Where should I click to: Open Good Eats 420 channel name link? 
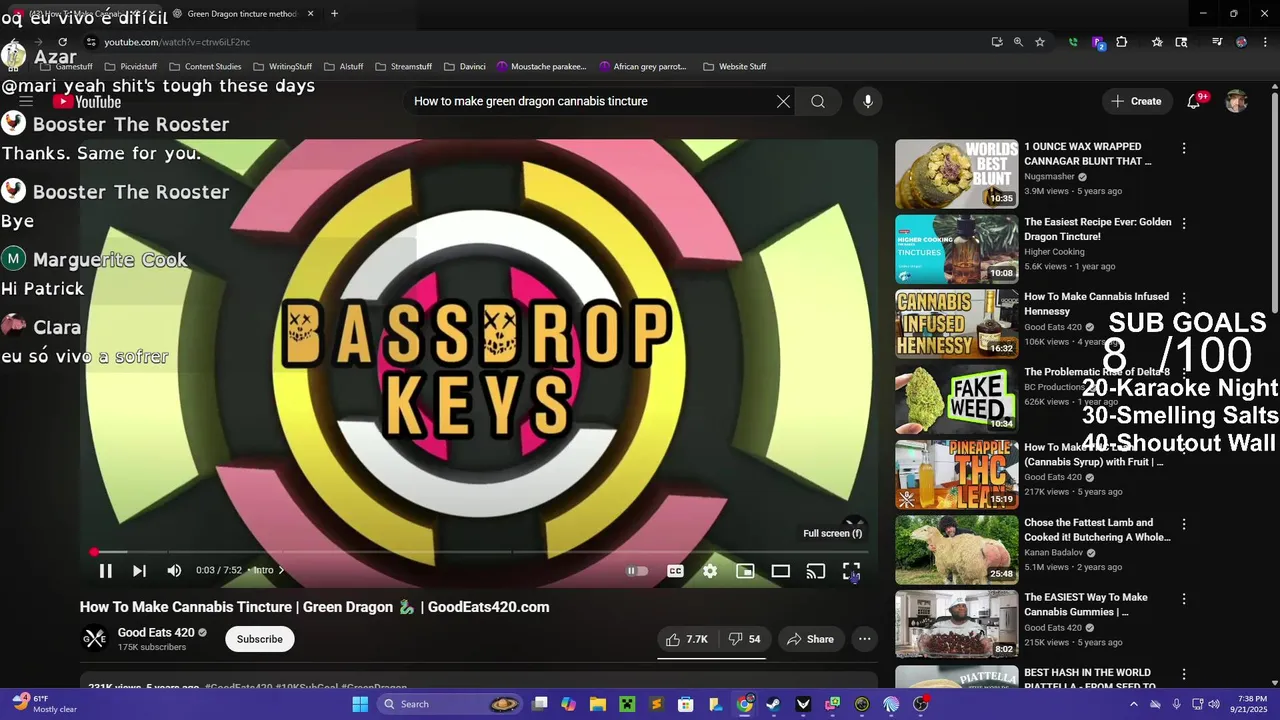pos(156,632)
